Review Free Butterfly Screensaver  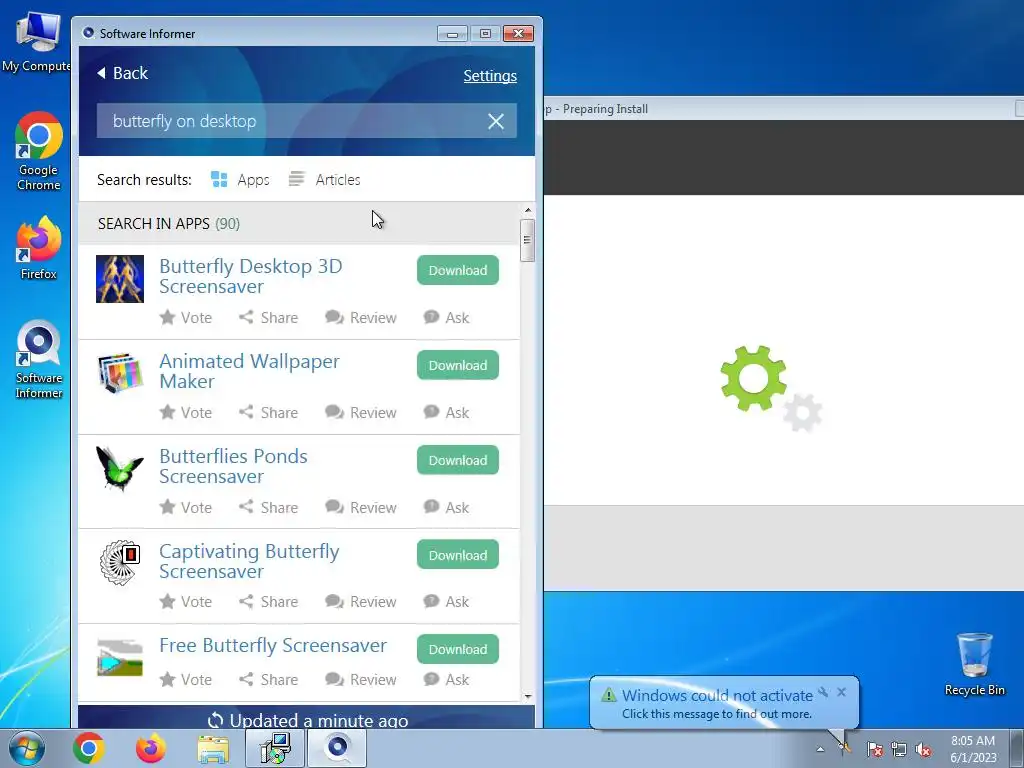[360, 680]
